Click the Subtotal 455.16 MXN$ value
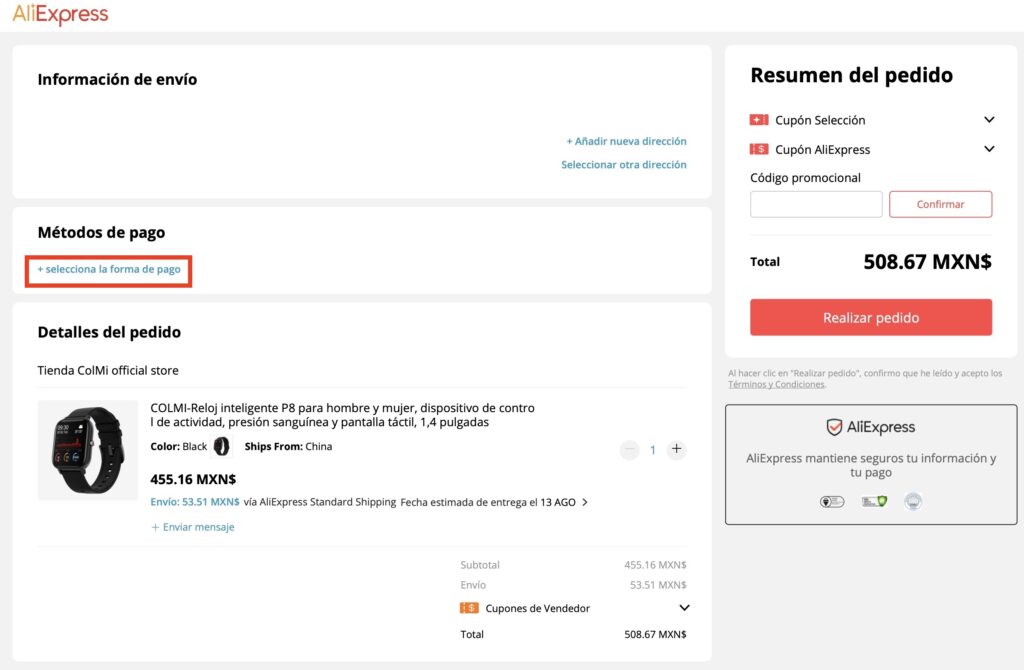Viewport: 1024px width, 670px height. point(655,565)
